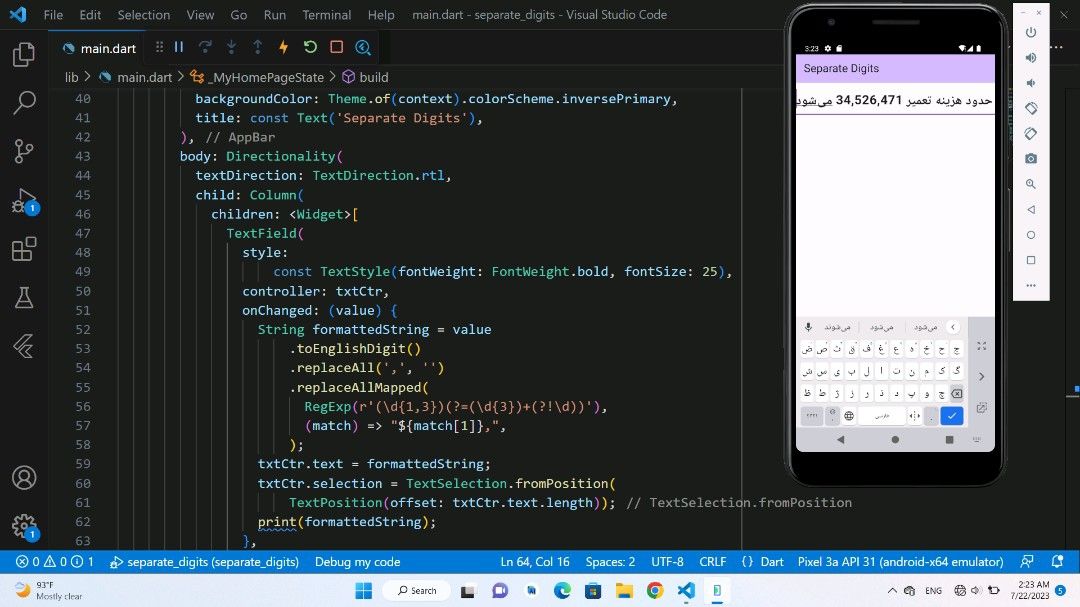Viewport: 1080px width, 607px height.
Task: Click the emulator power button
Action: [1031, 32]
